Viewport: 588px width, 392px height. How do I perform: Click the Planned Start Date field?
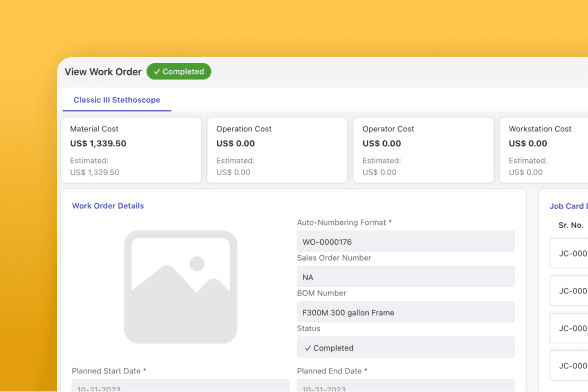[x=180, y=386]
